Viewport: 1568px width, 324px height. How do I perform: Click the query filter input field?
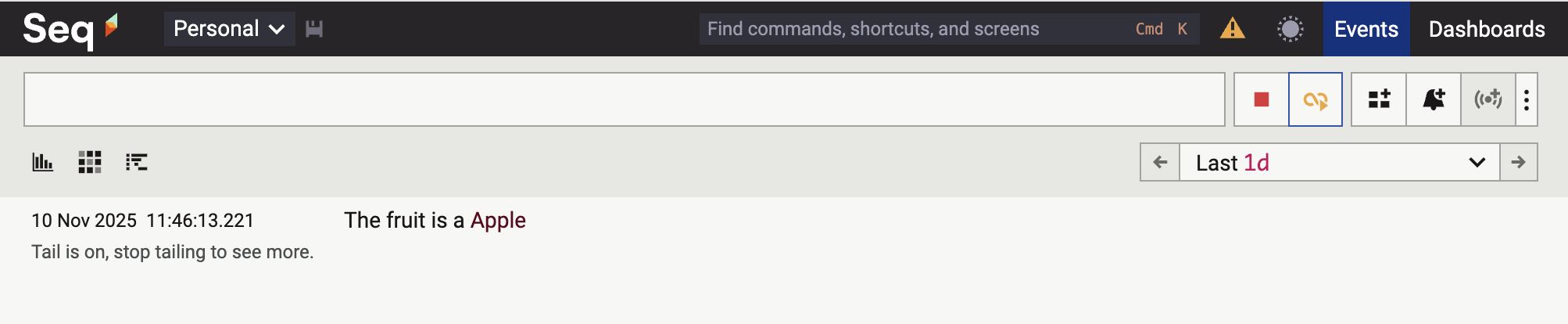click(x=624, y=99)
